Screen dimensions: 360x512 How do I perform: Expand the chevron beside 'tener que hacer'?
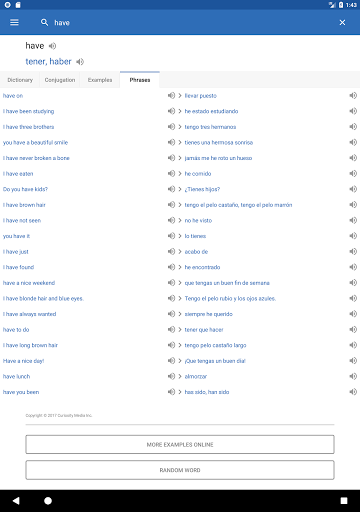pyautogui.click(x=180, y=329)
